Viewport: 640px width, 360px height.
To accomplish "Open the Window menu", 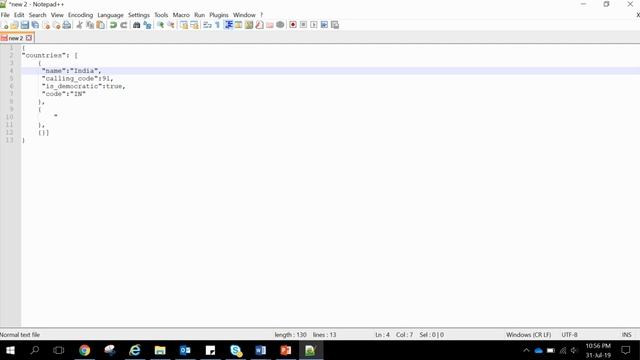I will pos(244,15).
